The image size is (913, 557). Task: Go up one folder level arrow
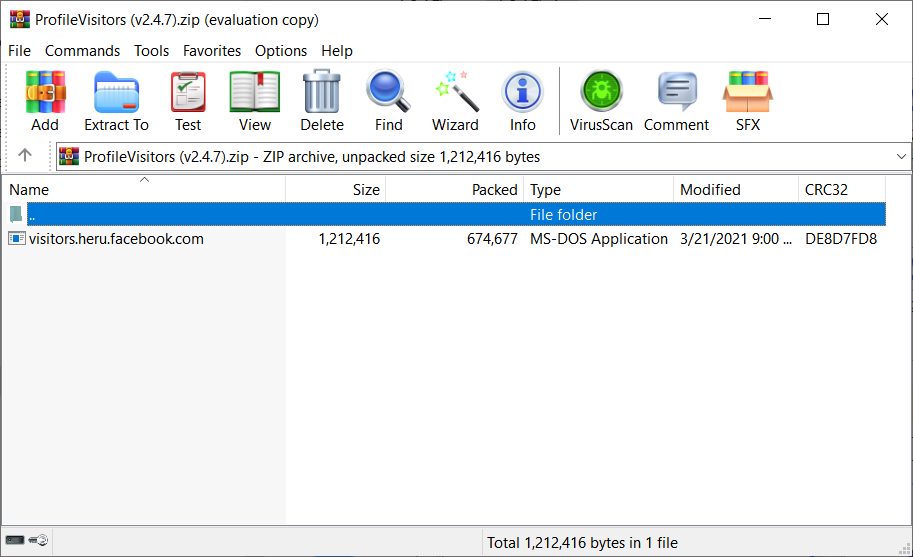tap(24, 155)
